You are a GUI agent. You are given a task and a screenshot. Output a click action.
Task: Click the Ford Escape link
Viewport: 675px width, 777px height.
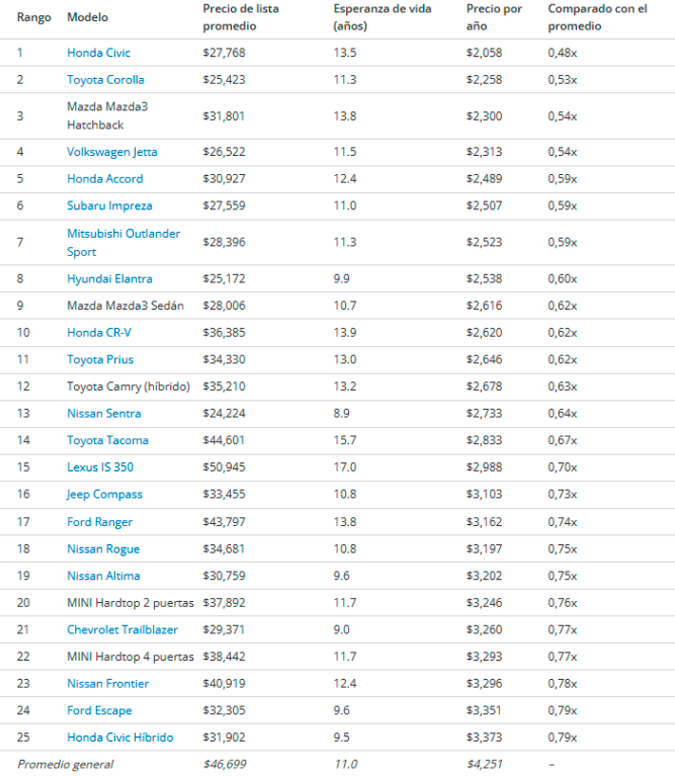[x=100, y=711]
